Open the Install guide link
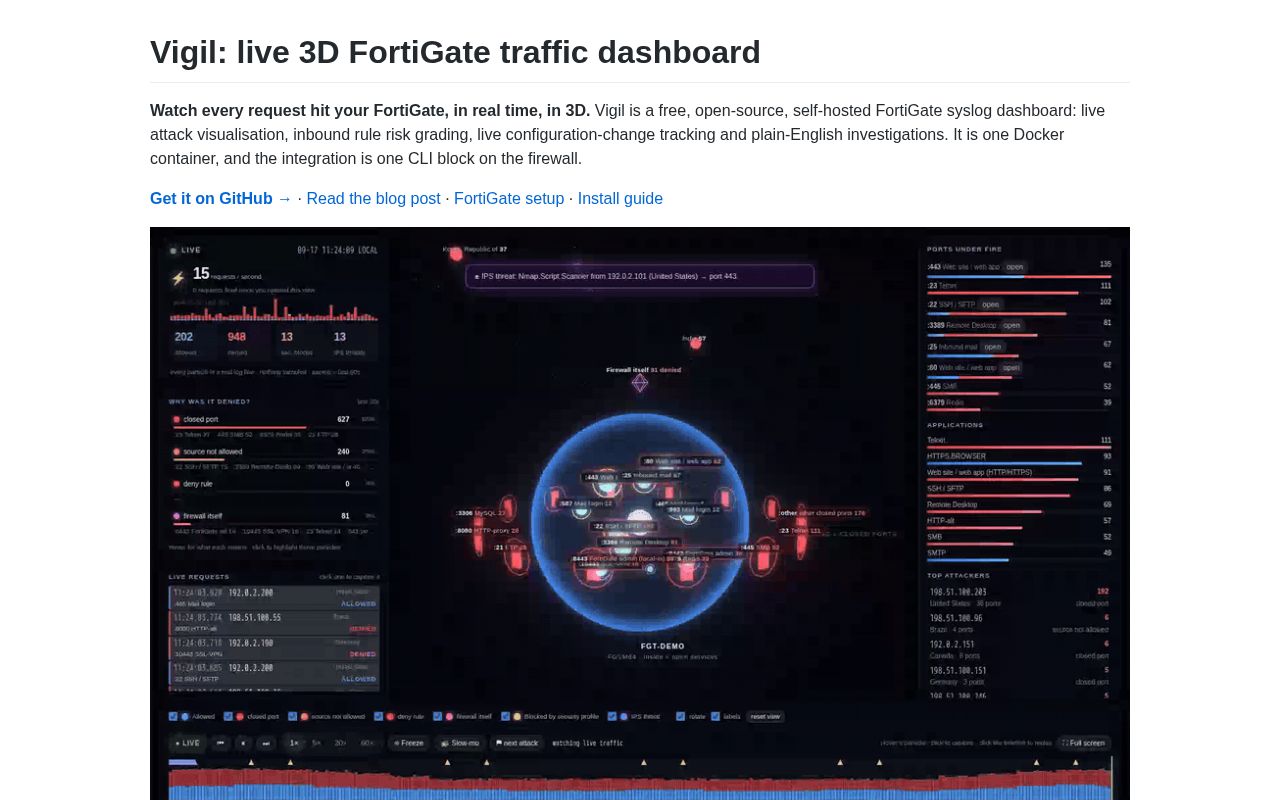Viewport: 1280px width, 800px height. coord(620,199)
